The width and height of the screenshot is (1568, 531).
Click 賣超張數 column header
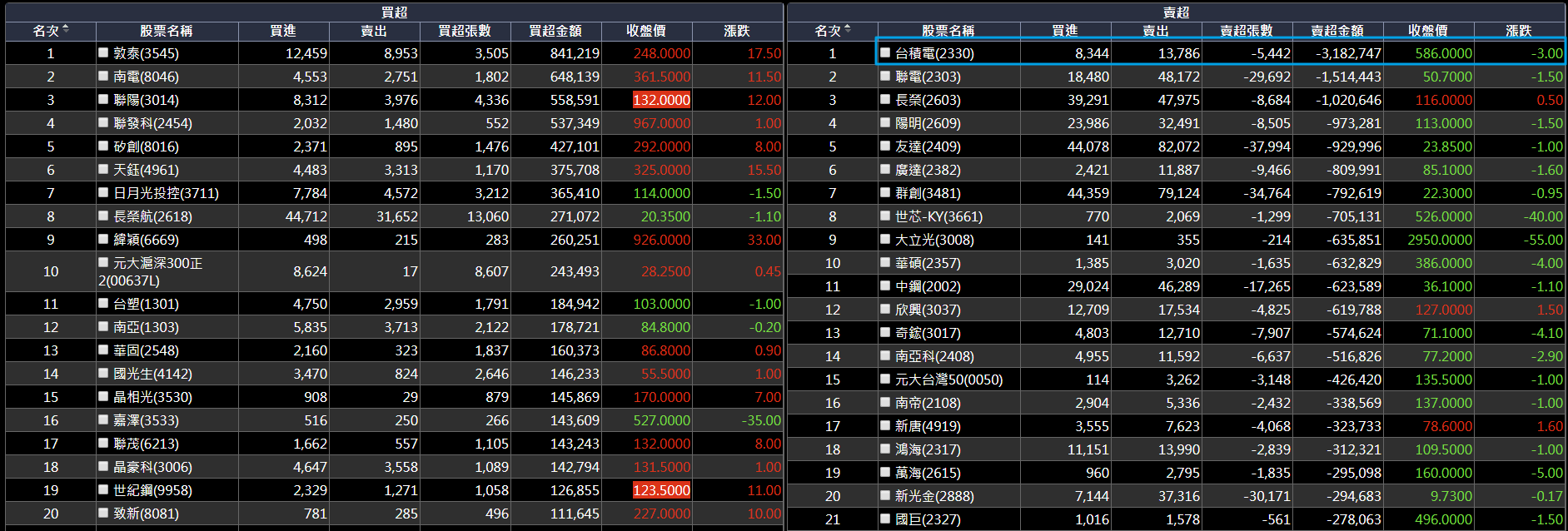[1247, 31]
